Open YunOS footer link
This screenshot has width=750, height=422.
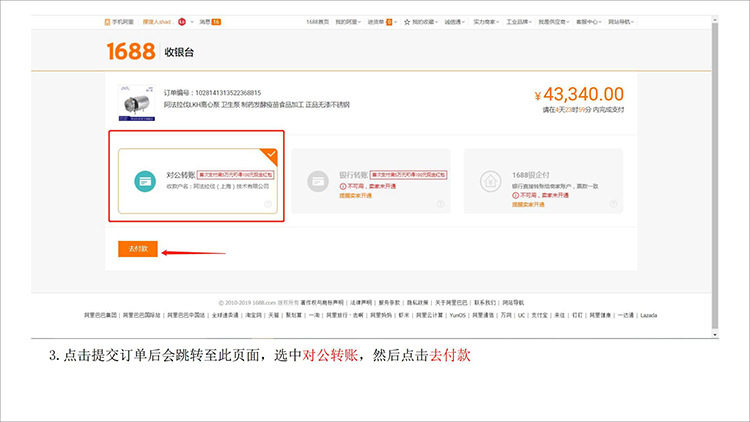coord(458,315)
